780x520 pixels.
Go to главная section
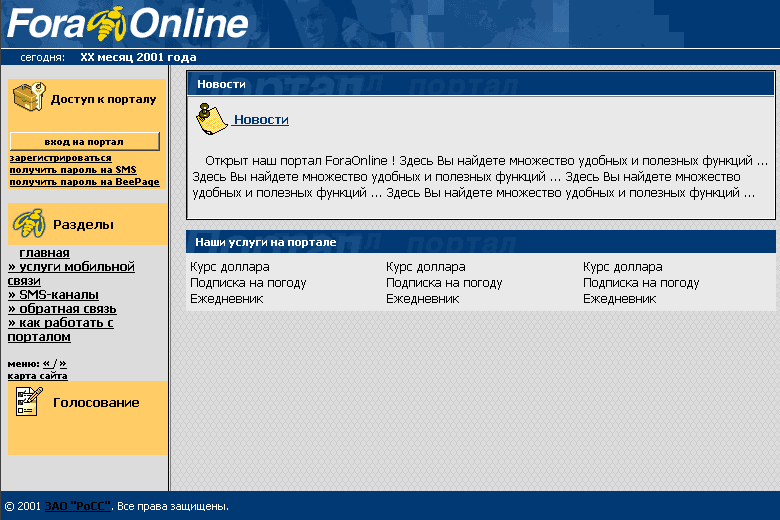[44, 253]
